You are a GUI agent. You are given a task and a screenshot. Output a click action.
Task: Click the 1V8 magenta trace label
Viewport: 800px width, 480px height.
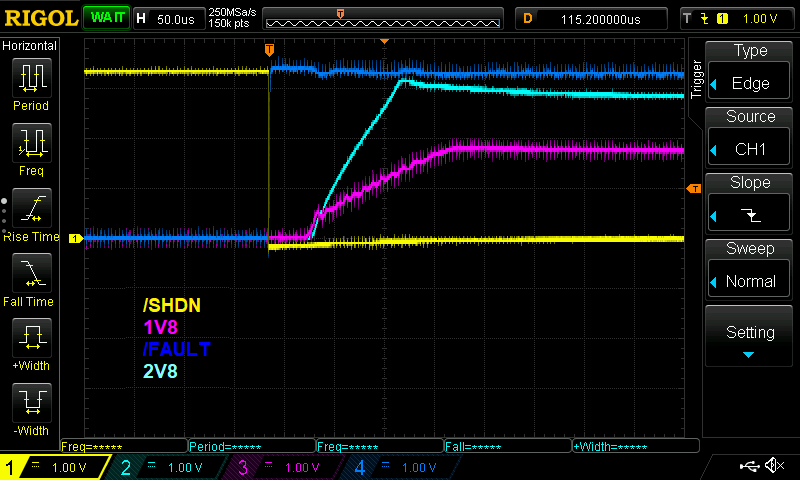click(x=160, y=327)
